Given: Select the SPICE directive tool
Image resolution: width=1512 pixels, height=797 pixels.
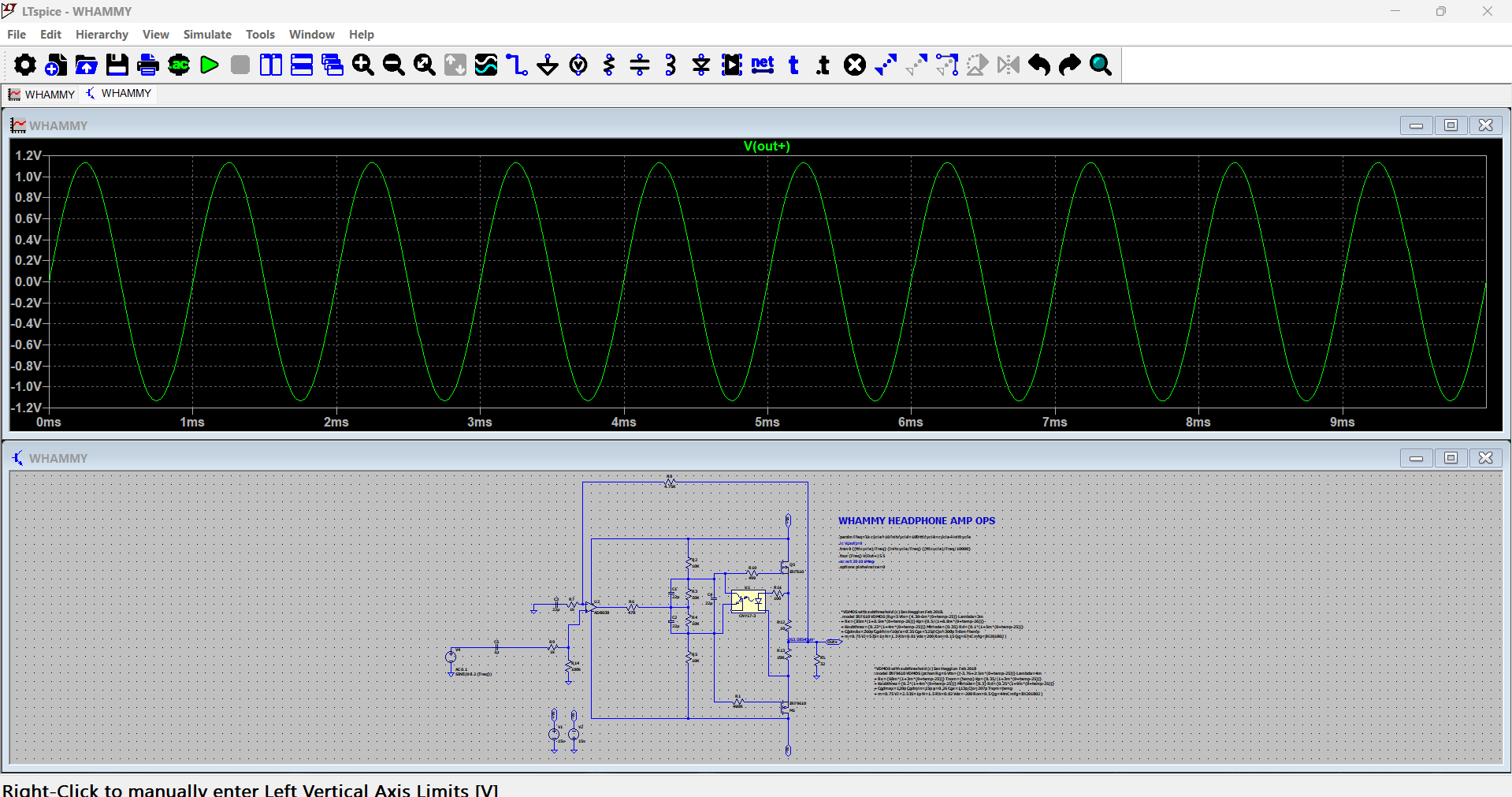Looking at the screenshot, I should coord(823,65).
